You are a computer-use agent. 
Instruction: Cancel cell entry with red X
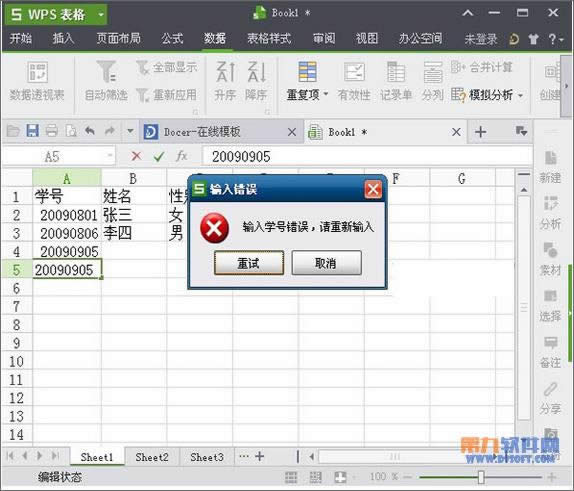(136, 156)
